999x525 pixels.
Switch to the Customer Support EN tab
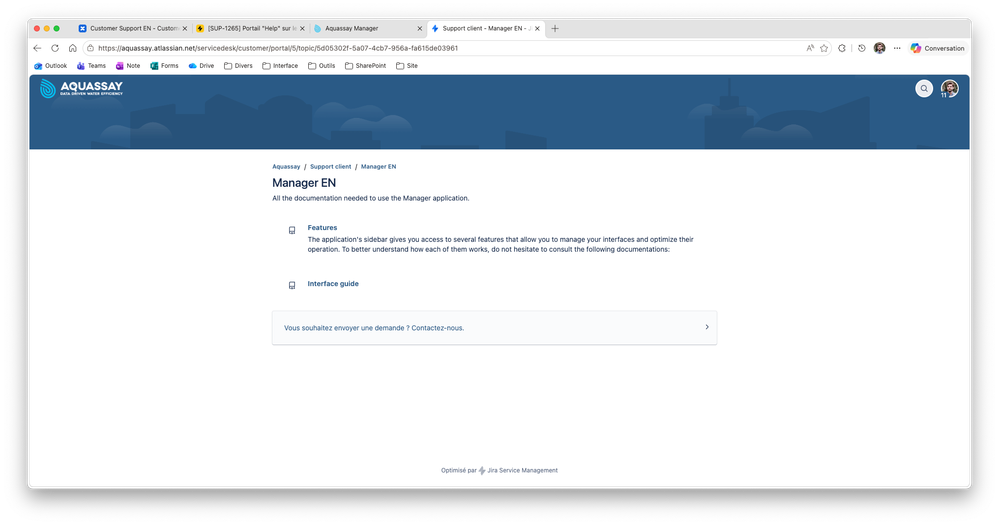[x=133, y=29]
